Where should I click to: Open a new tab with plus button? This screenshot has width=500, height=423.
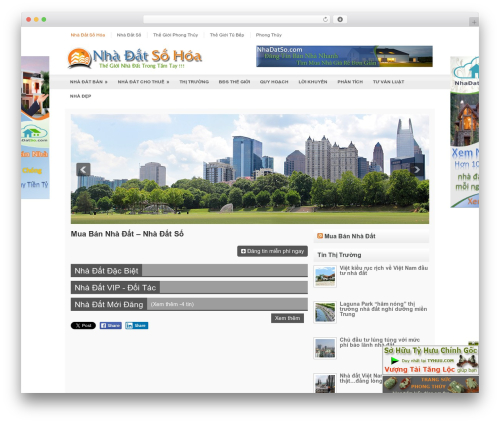click(474, 22)
